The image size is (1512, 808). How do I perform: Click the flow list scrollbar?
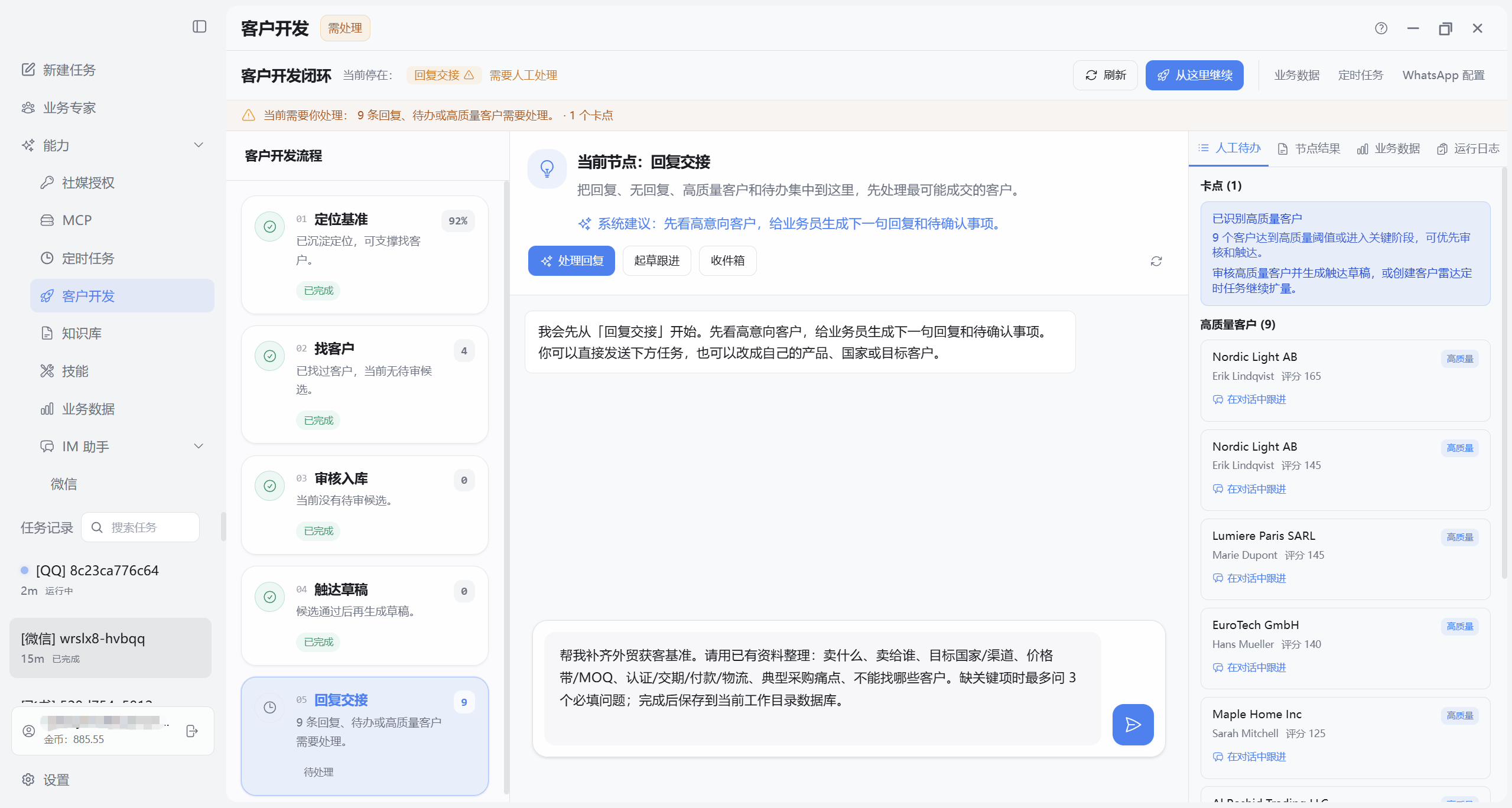click(506, 487)
